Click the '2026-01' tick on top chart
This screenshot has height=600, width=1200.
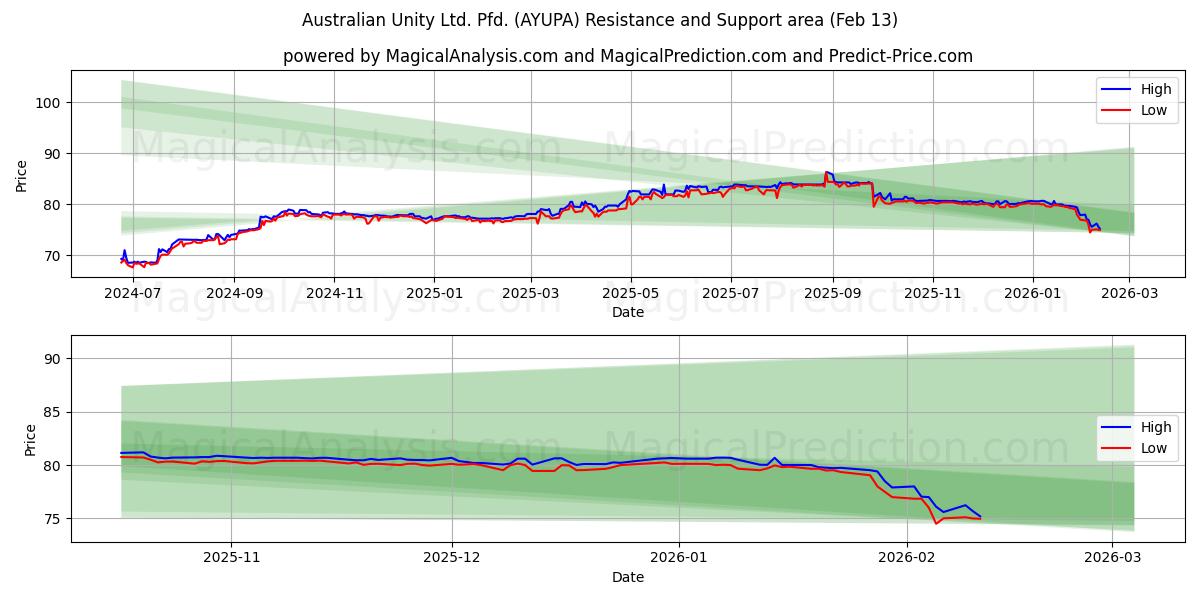(x=1032, y=293)
